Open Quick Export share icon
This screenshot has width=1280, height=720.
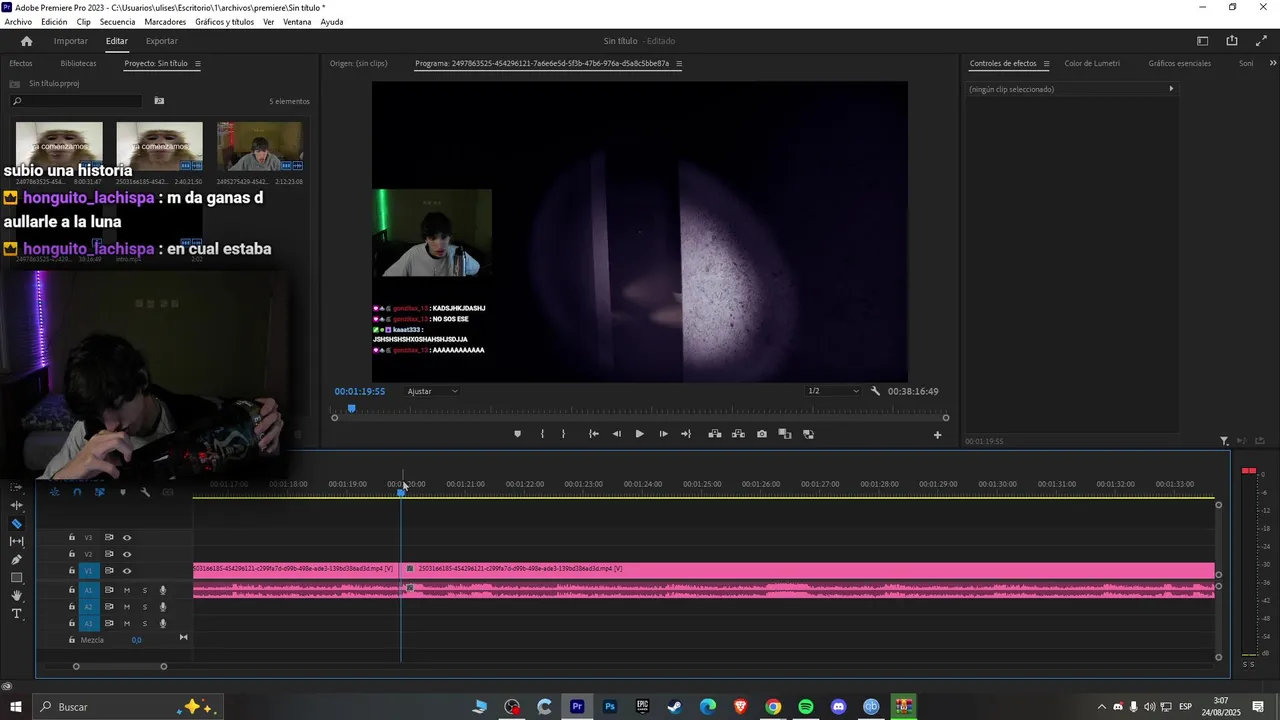[1232, 41]
